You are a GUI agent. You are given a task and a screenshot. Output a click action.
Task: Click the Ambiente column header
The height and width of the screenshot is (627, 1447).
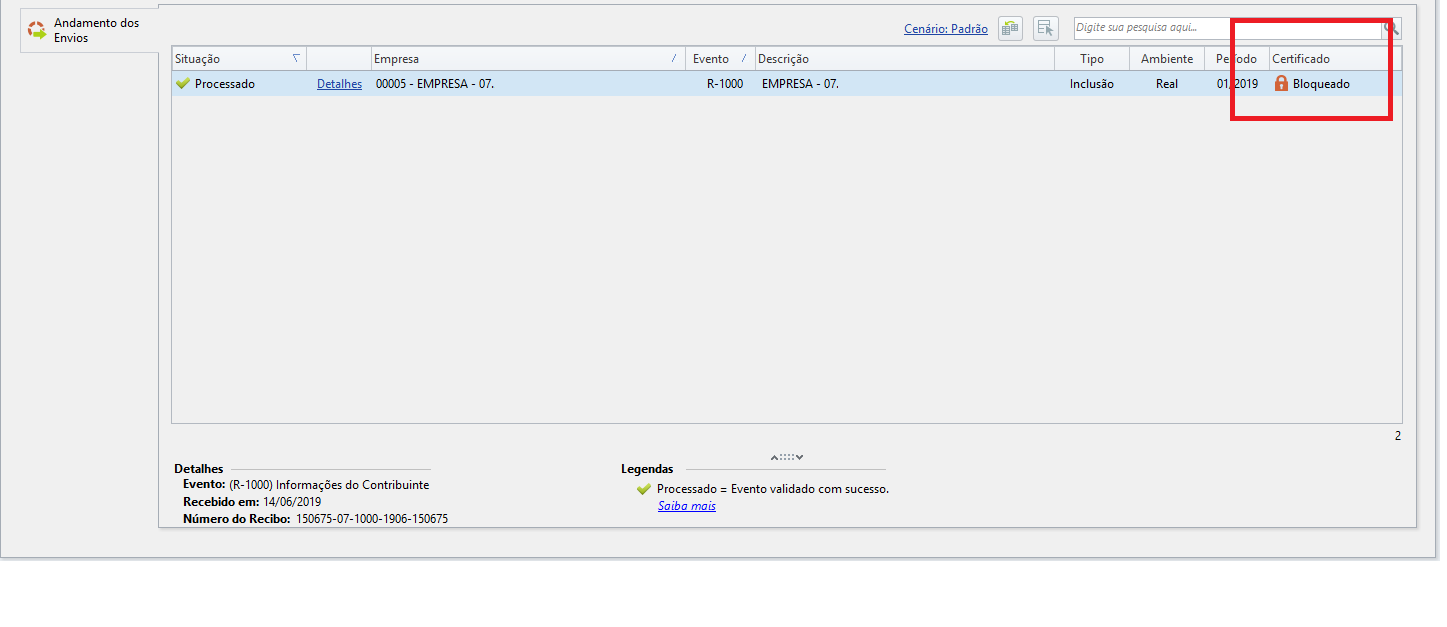pyautogui.click(x=1166, y=59)
